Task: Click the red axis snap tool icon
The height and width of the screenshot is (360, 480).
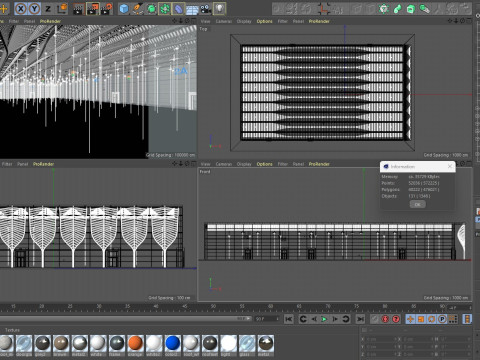Action: tap(323, 9)
